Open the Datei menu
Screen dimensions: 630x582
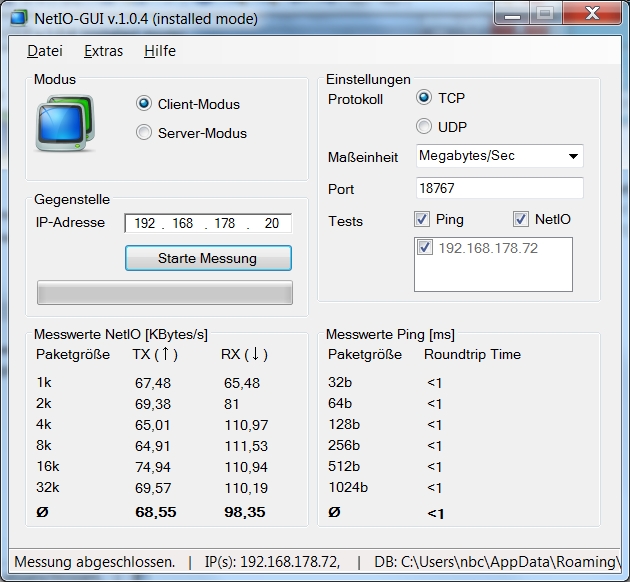(45, 51)
